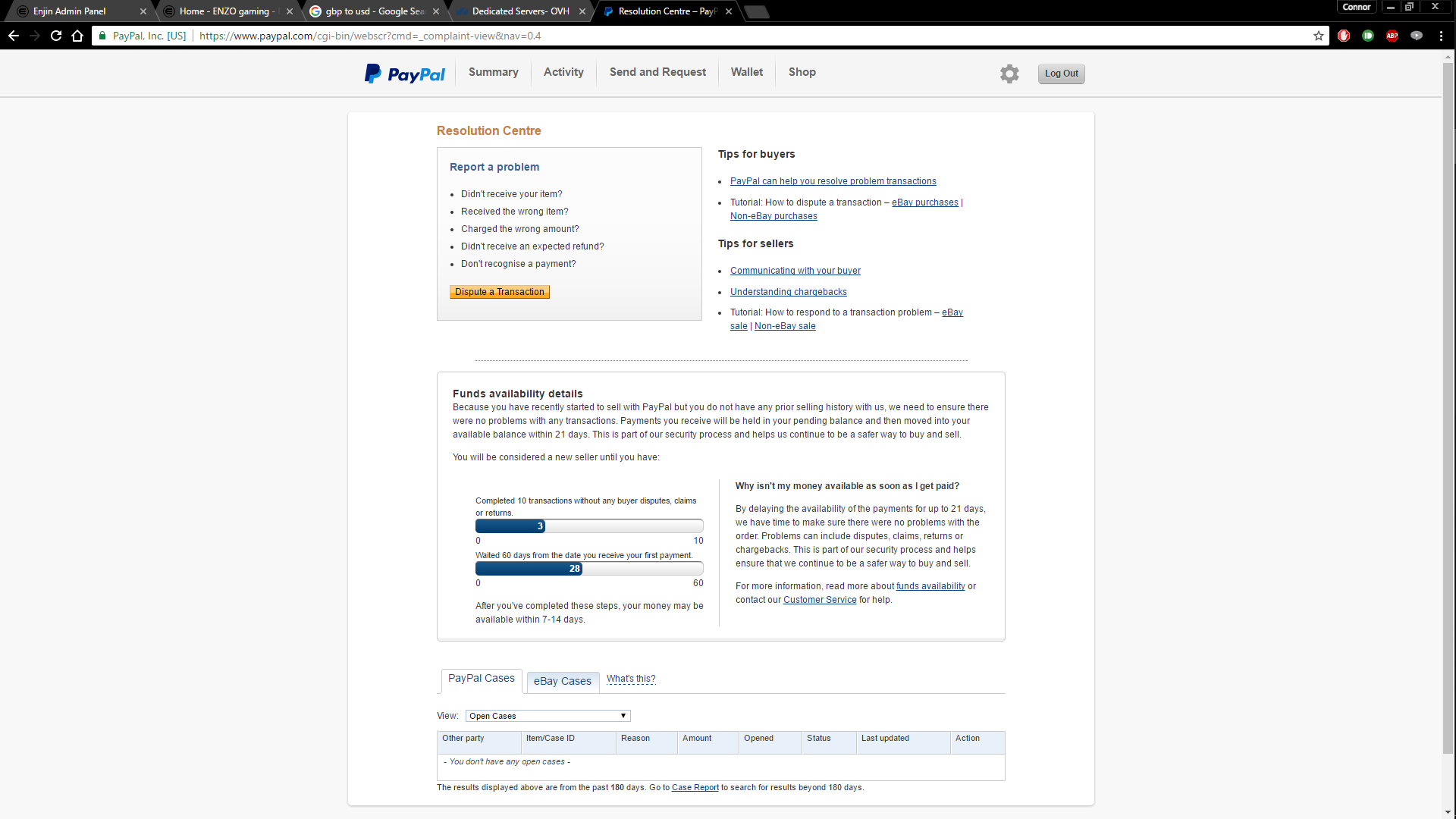Click the page vertical scrollbar
The width and height of the screenshot is (1456, 819).
[1448, 409]
